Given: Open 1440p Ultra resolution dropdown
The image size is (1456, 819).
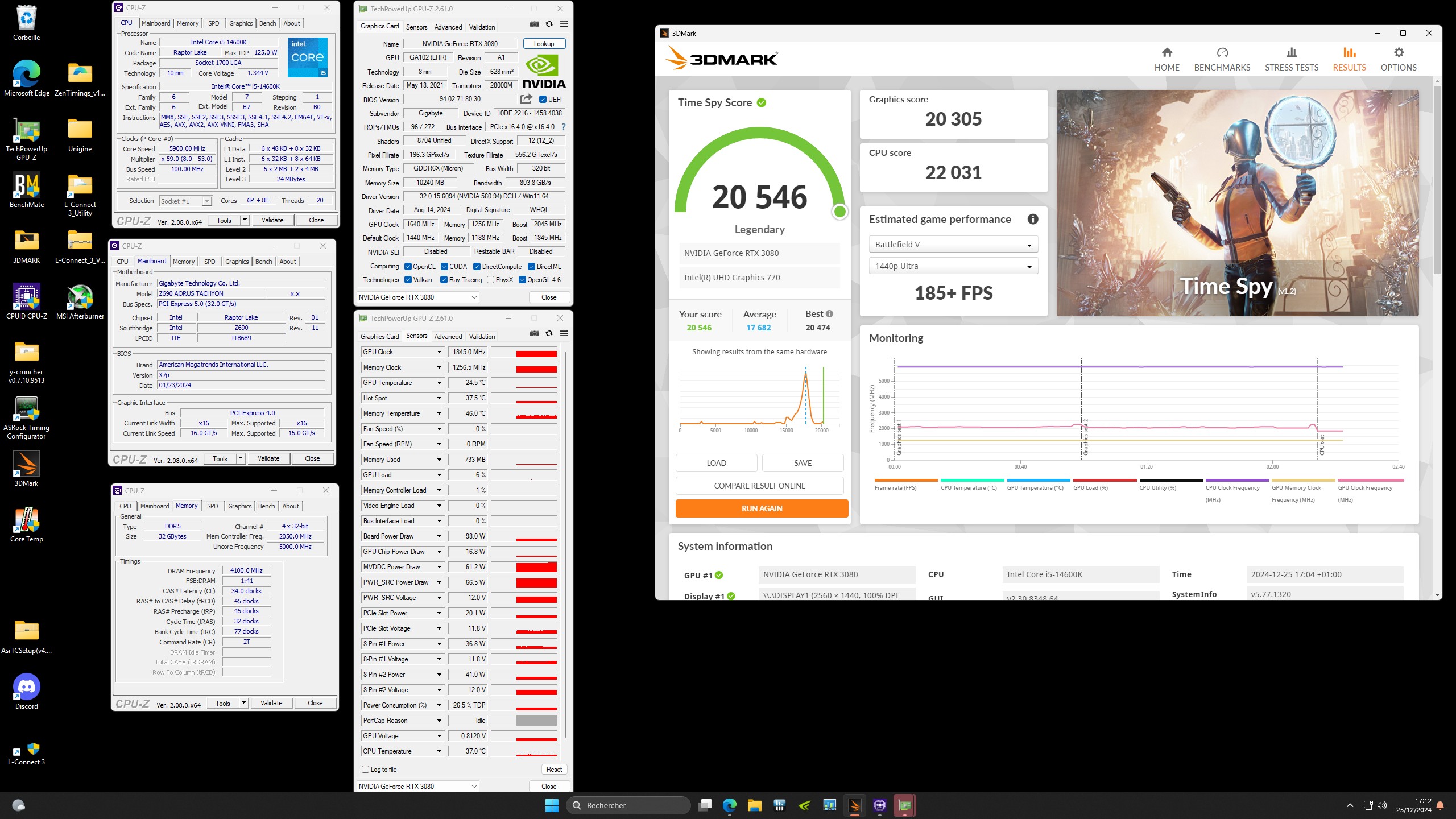Looking at the screenshot, I should pos(953,266).
